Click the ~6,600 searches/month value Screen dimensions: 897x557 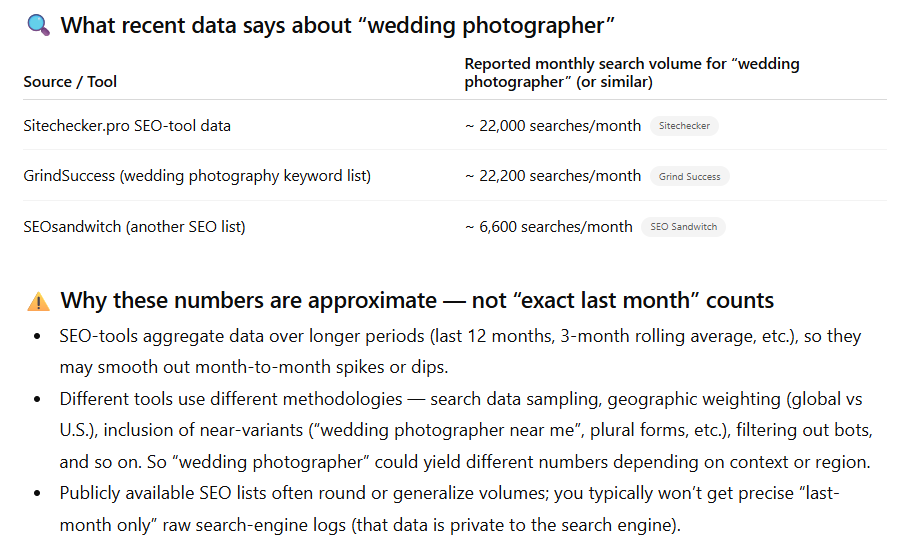[x=549, y=227]
